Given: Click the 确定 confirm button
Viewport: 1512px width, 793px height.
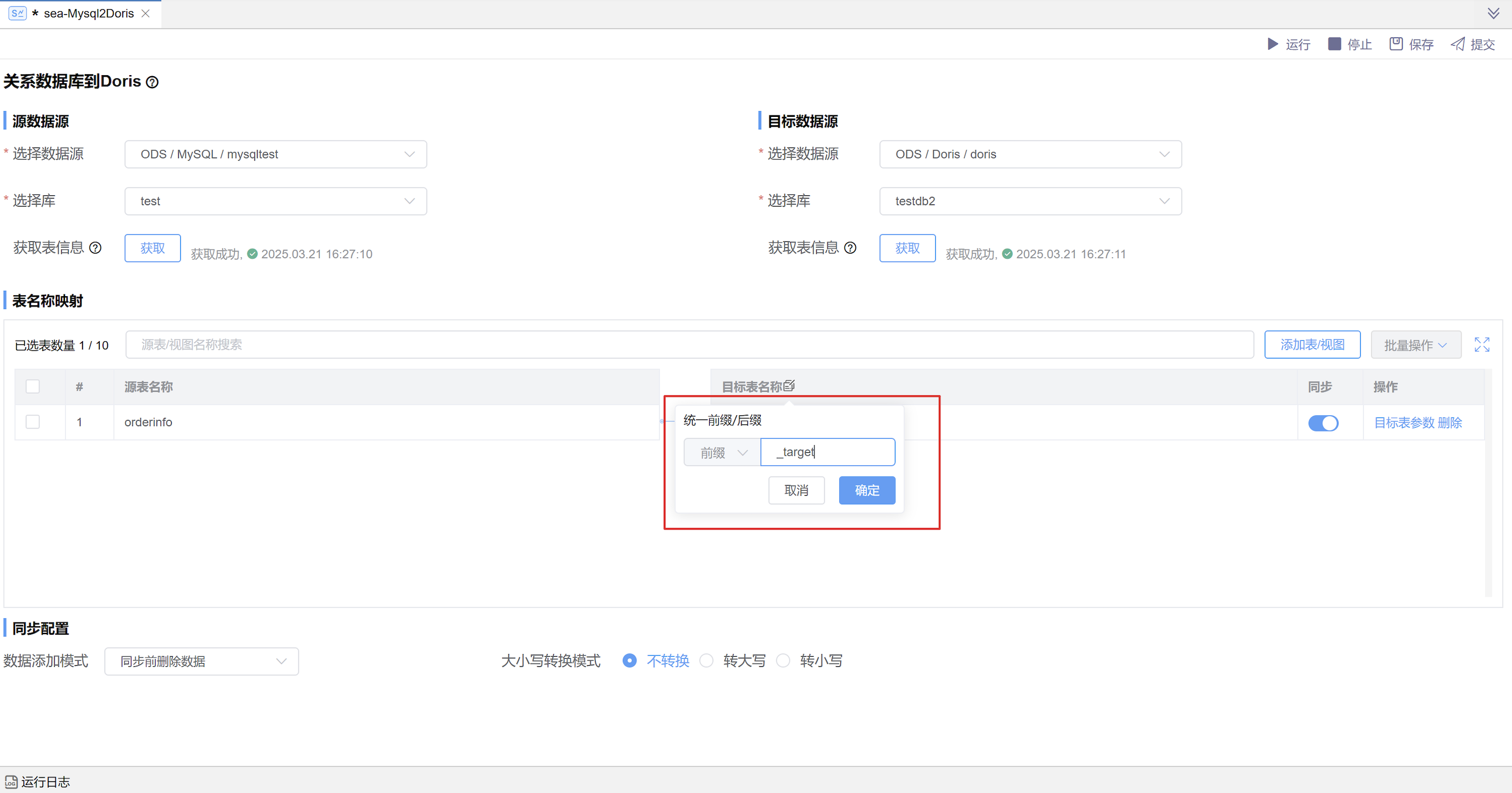Looking at the screenshot, I should (x=867, y=490).
